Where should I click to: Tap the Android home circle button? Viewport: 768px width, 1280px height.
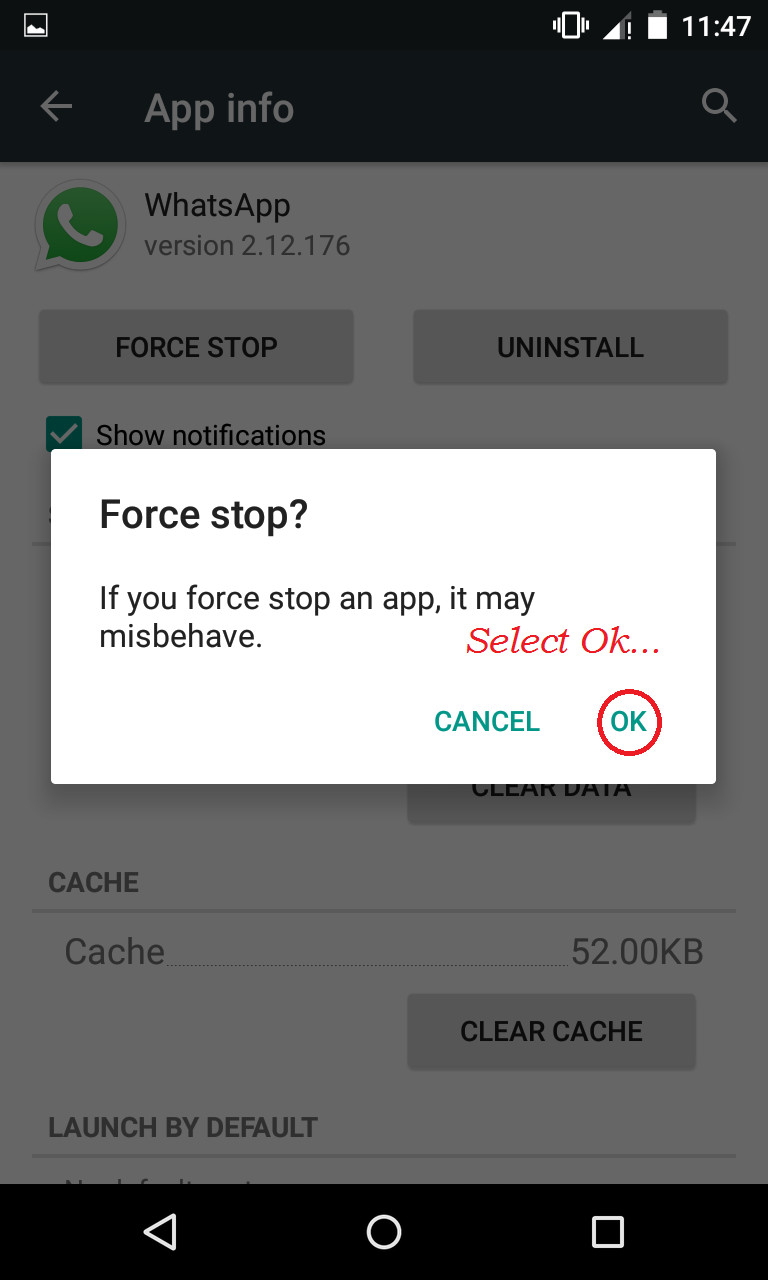(384, 1232)
